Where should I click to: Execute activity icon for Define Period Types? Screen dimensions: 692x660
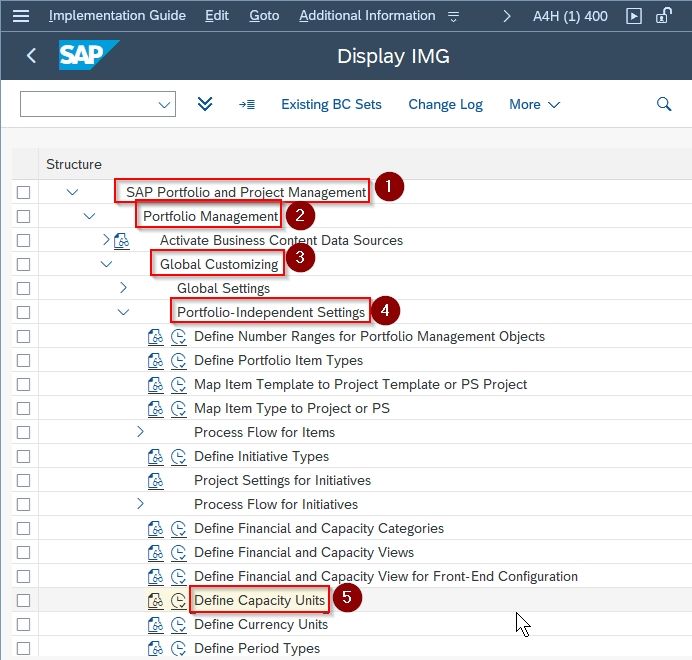(x=178, y=649)
